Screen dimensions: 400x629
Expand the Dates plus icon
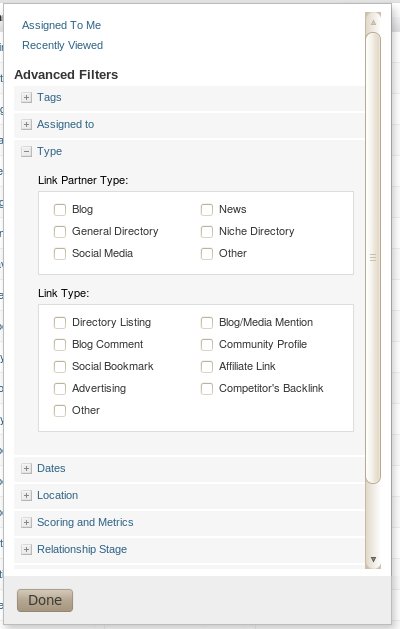pyautogui.click(x=26, y=468)
